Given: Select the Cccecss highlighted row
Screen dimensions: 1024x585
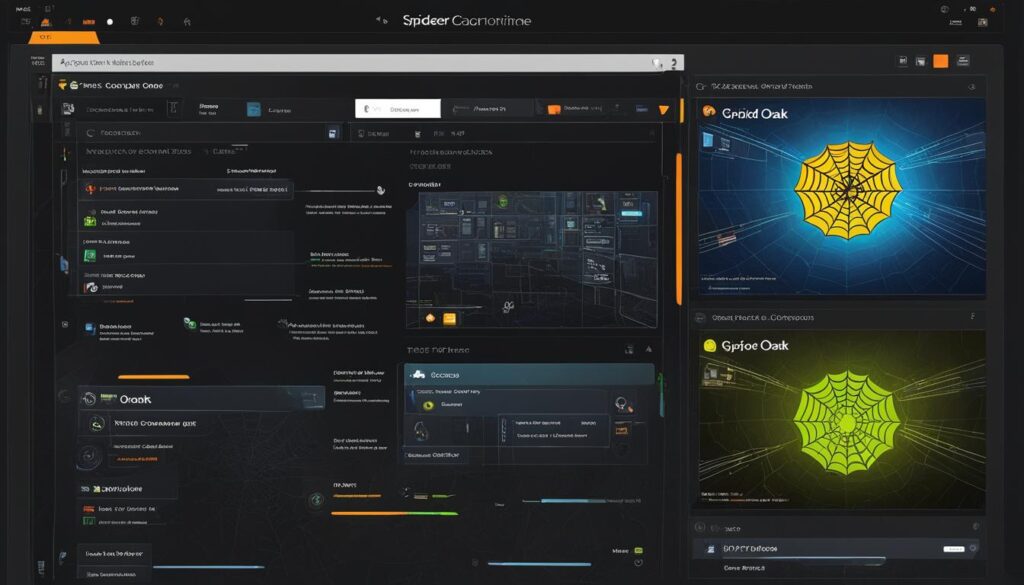Looking at the screenshot, I should click(529, 375).
